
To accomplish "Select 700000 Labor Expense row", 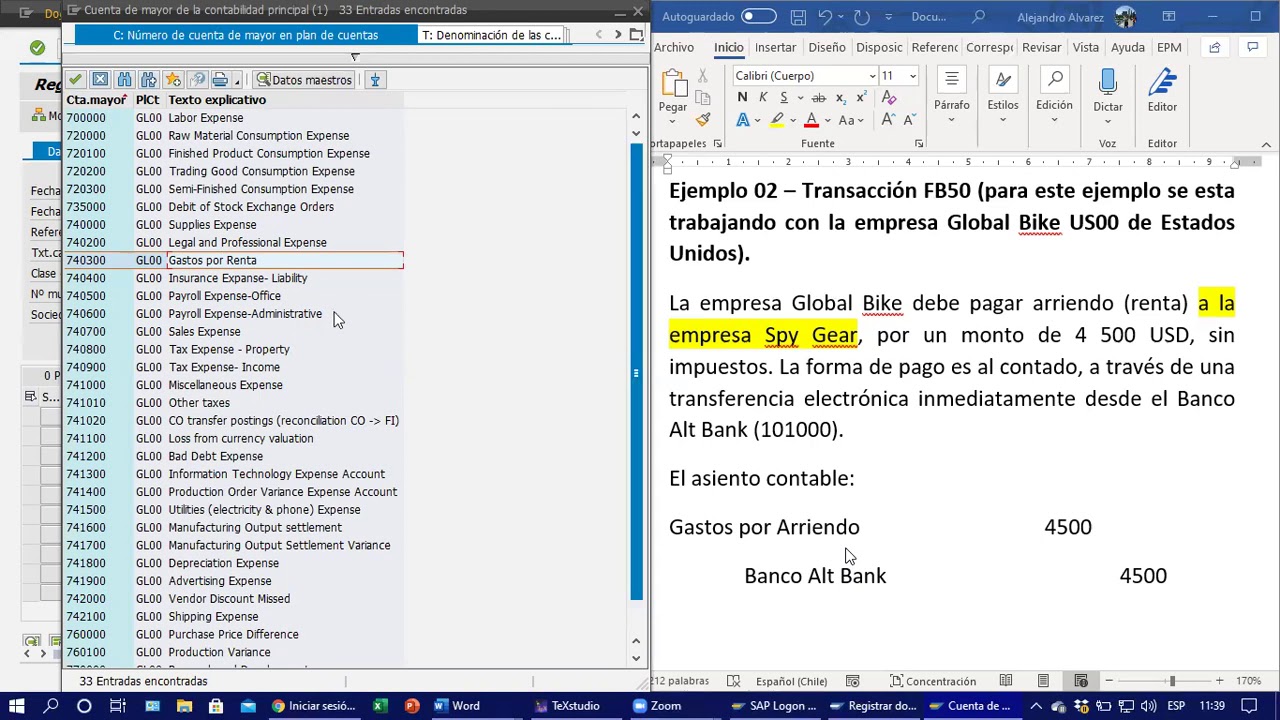I will tap(234, 118).
